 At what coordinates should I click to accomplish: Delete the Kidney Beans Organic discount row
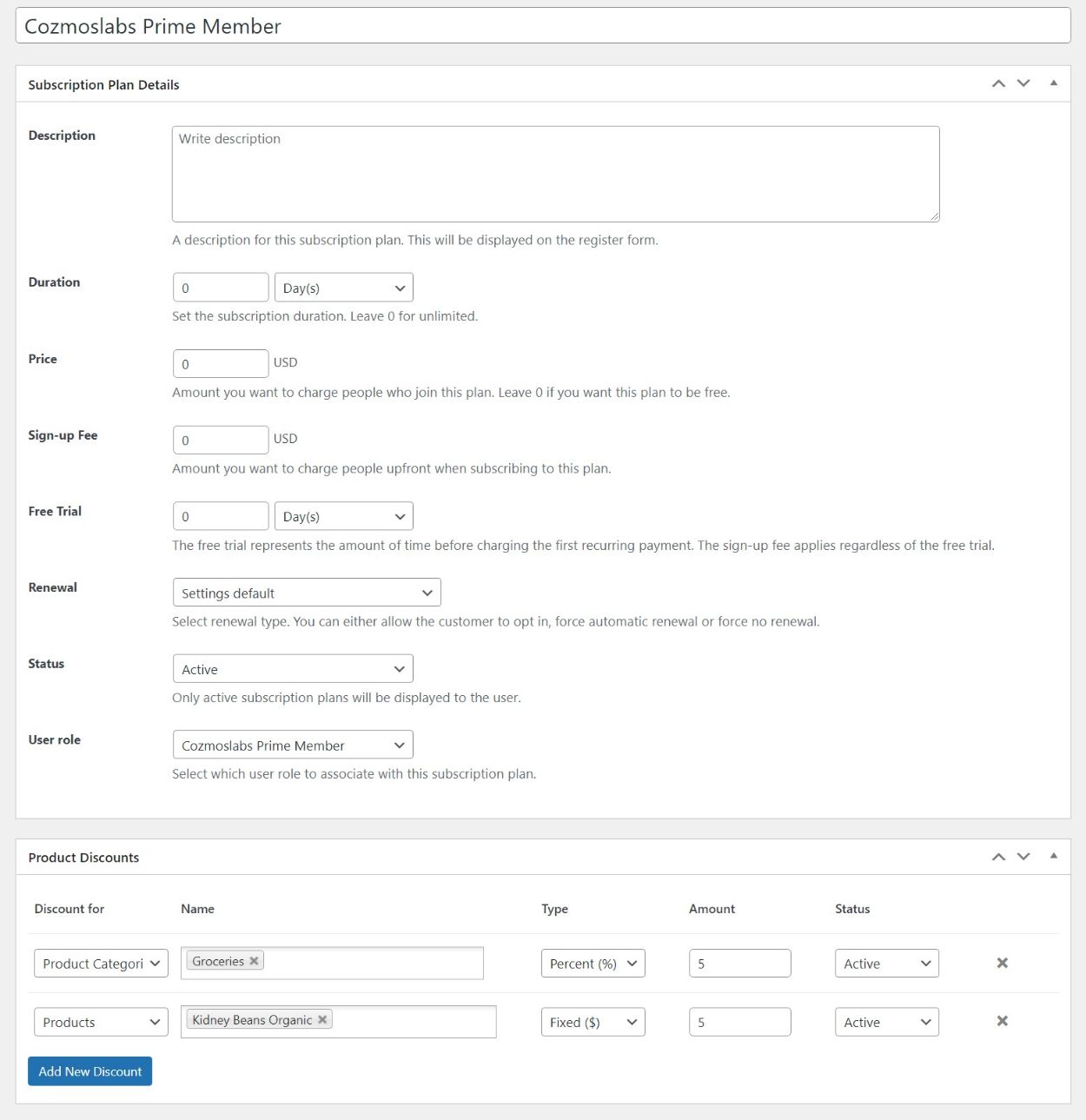(1002, 1021)
